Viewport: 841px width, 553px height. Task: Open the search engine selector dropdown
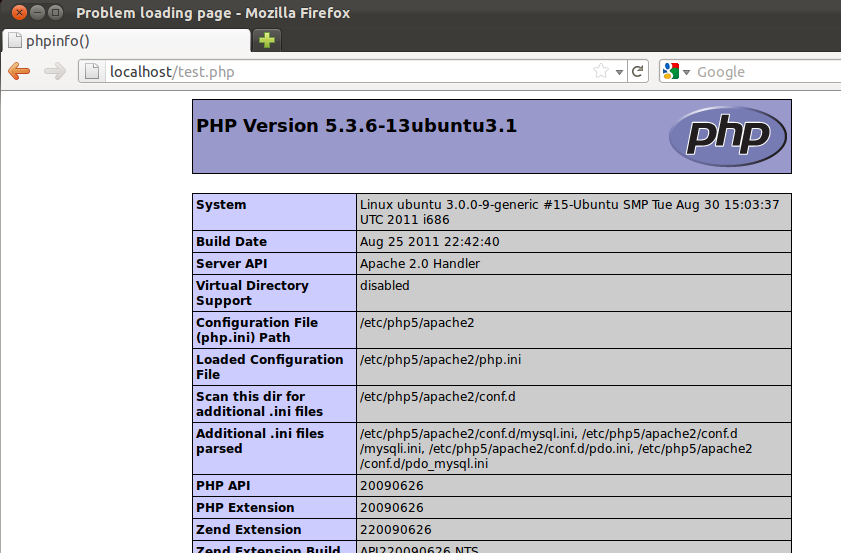point(686,72)
